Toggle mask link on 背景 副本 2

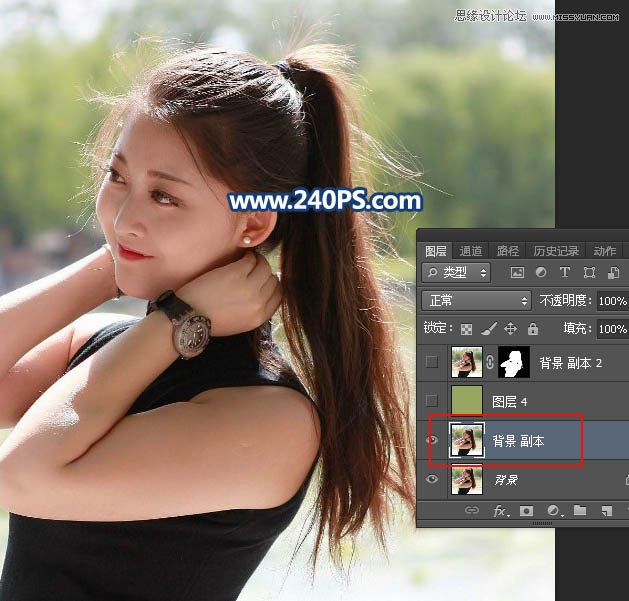[490, 362]
